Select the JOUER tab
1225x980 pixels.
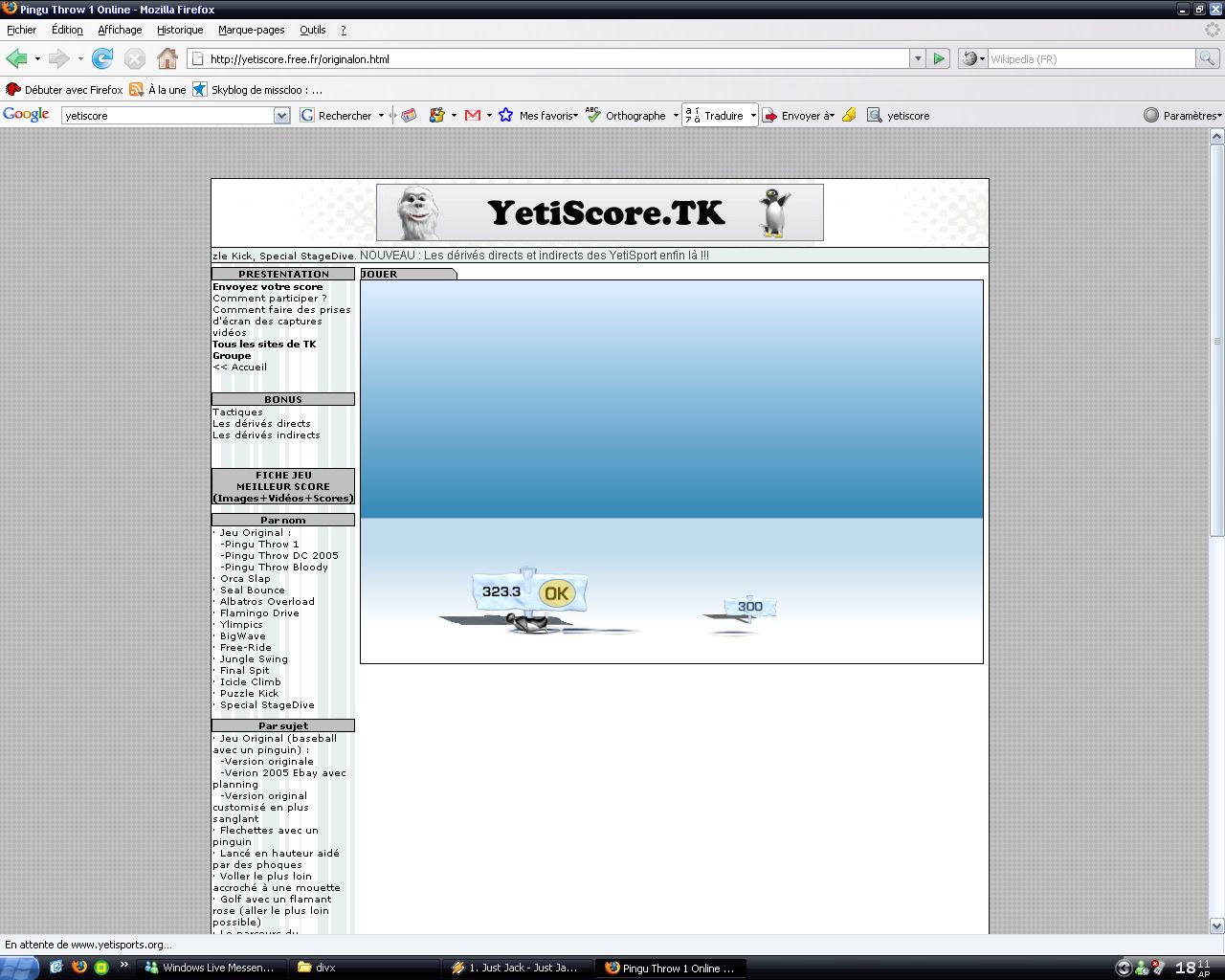point(408,274)
